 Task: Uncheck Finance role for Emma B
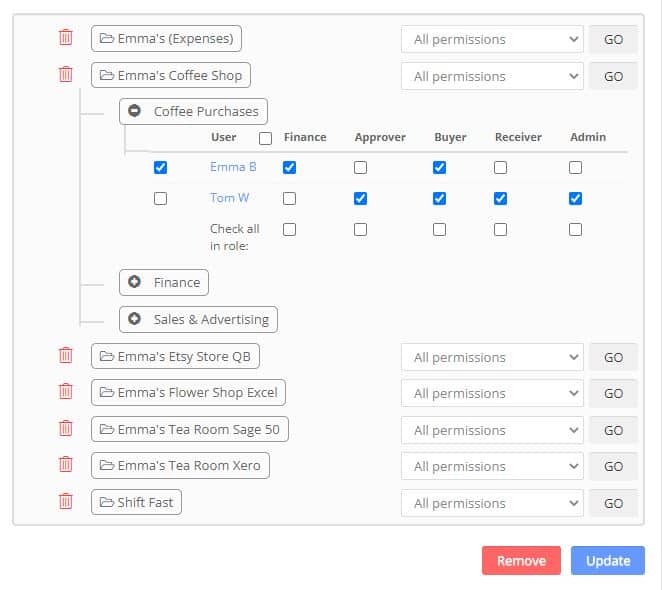pyautogui.click(x=289, y=167)
